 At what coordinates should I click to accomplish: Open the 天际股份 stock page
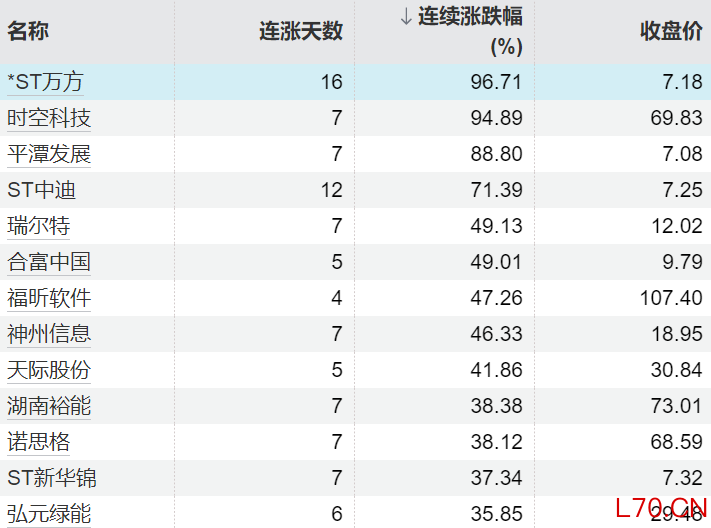[49, 370]
